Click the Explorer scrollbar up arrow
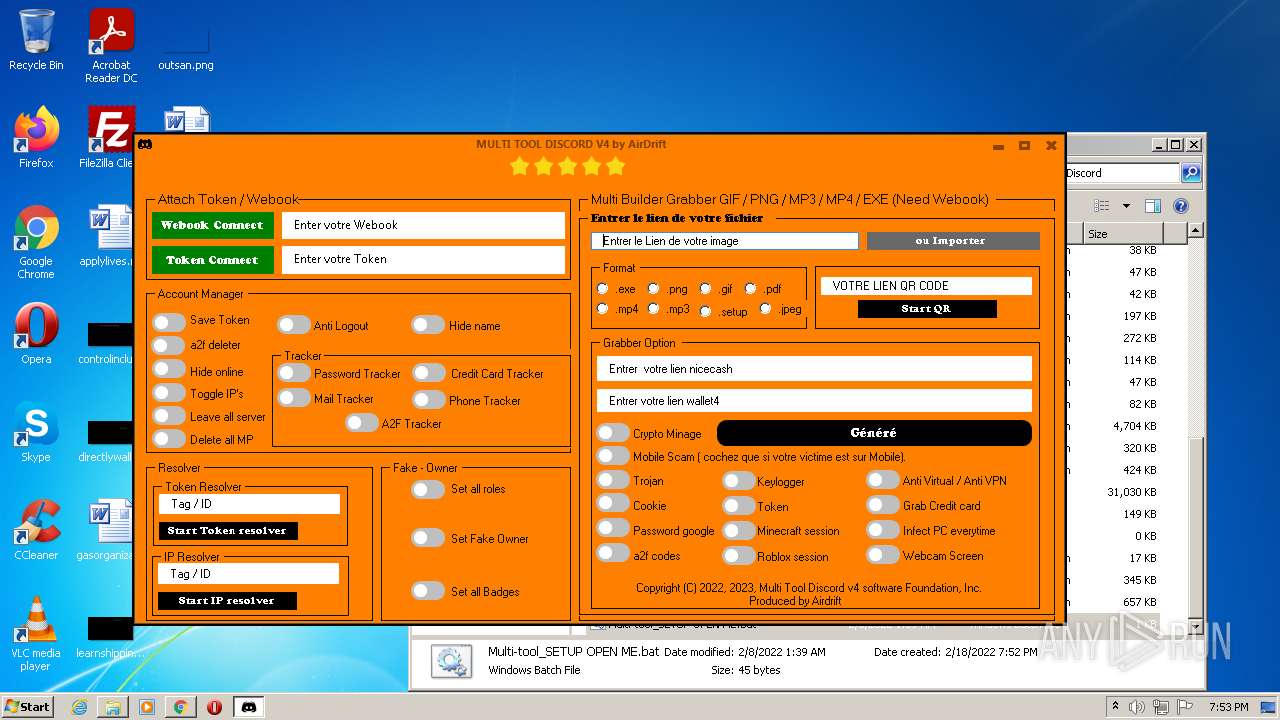1280x720 pixels. (x=1195, y=233)
